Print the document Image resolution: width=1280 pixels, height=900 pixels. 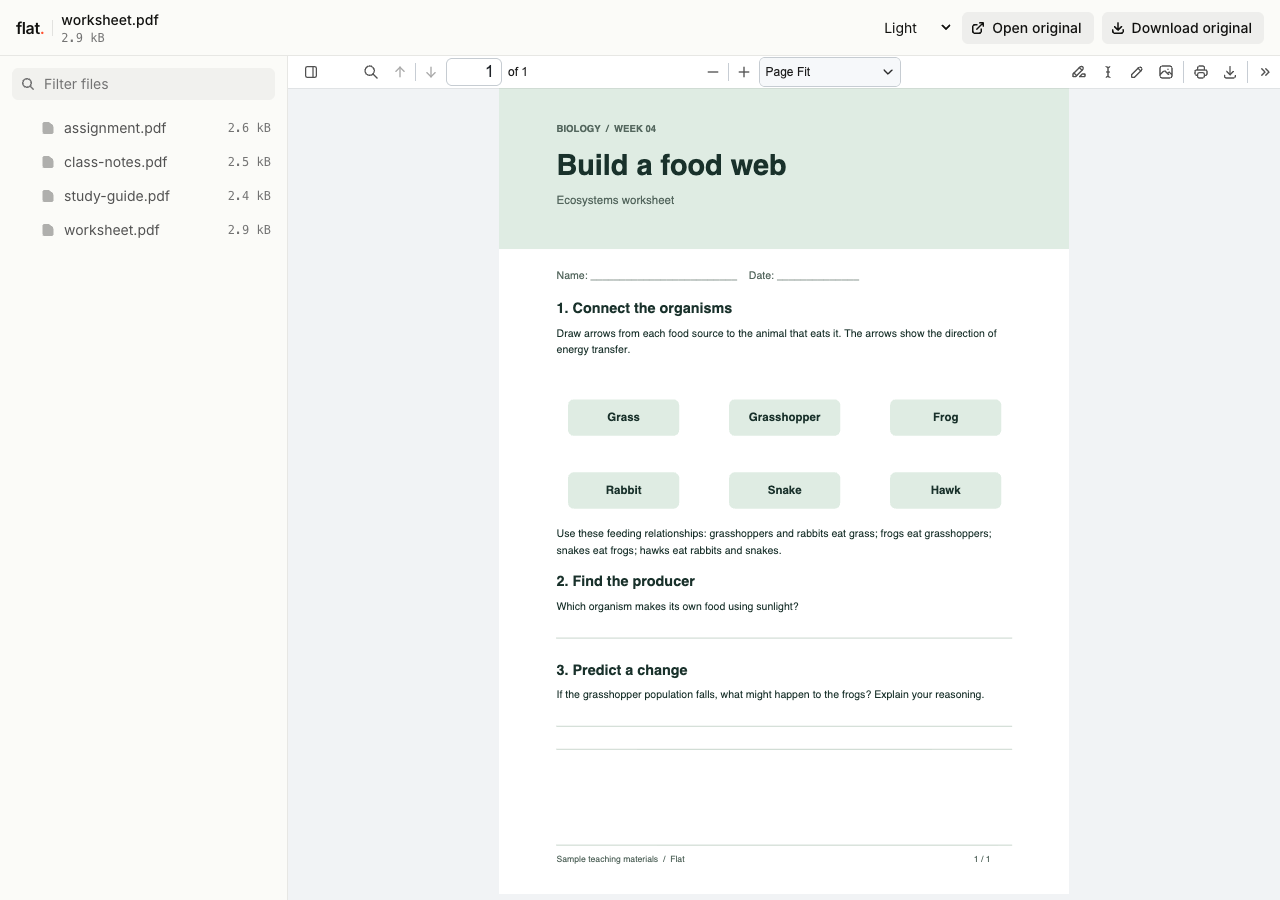1201,72
